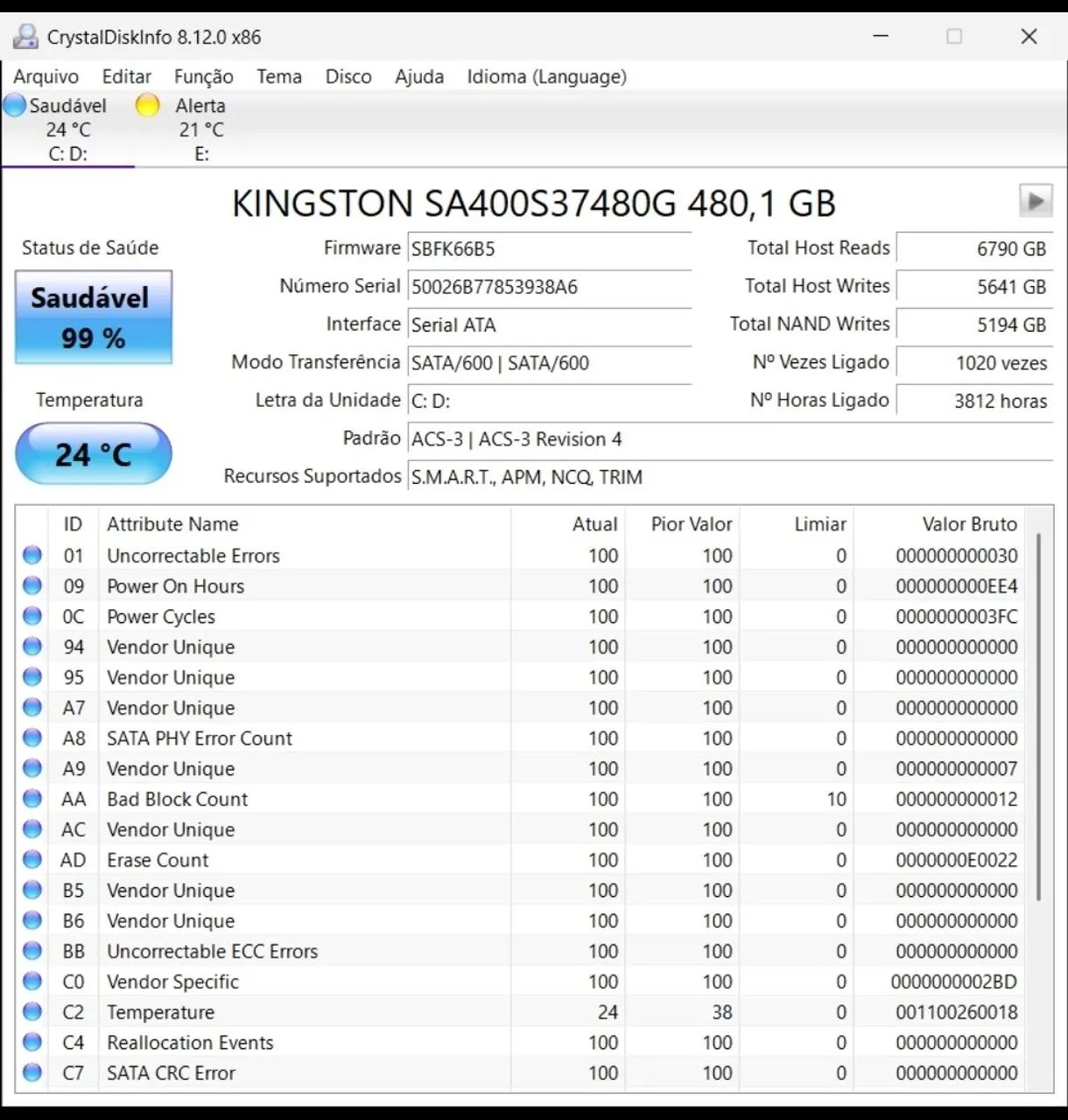Click the Total NAND Writes value 5194 GB
Viewport: 1068px width, 1120px height.
974,325
